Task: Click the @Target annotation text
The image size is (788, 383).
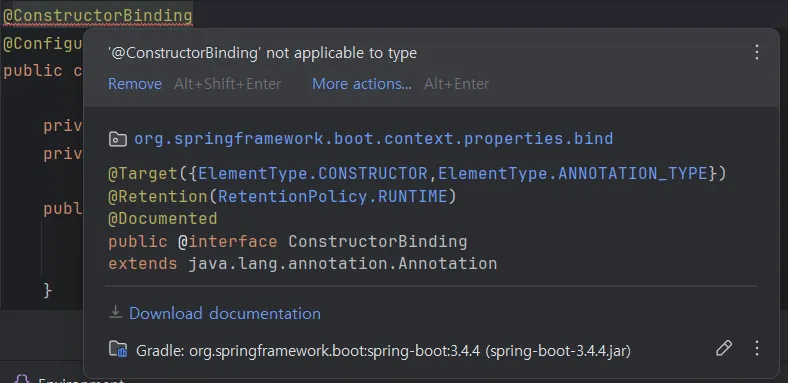Action: pyautogui.click(x=143, y=174)
